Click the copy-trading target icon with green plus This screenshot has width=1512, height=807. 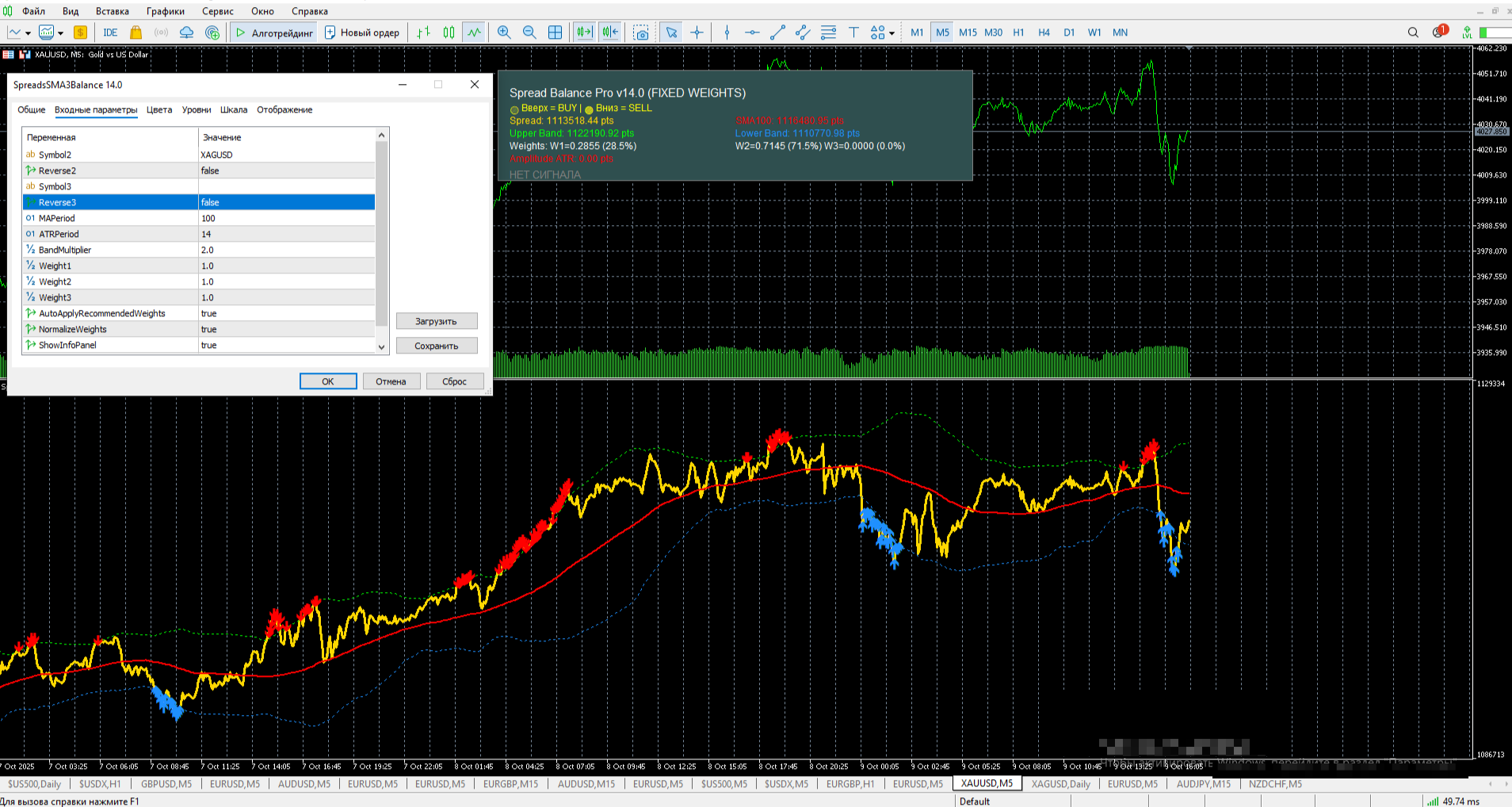(212, 33)
